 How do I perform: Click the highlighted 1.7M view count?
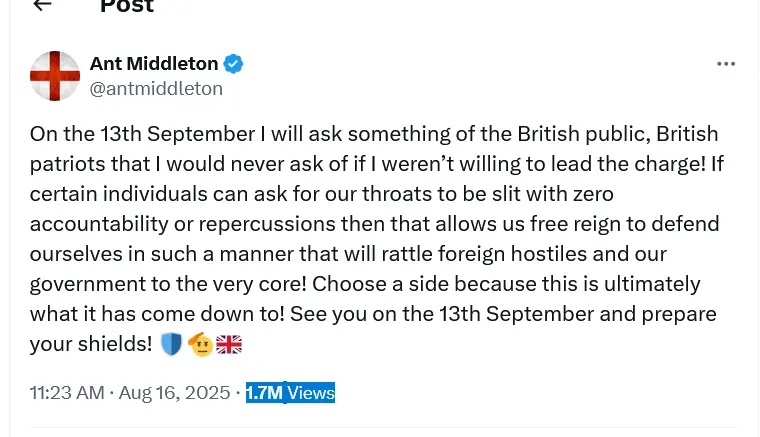(263, 393)
